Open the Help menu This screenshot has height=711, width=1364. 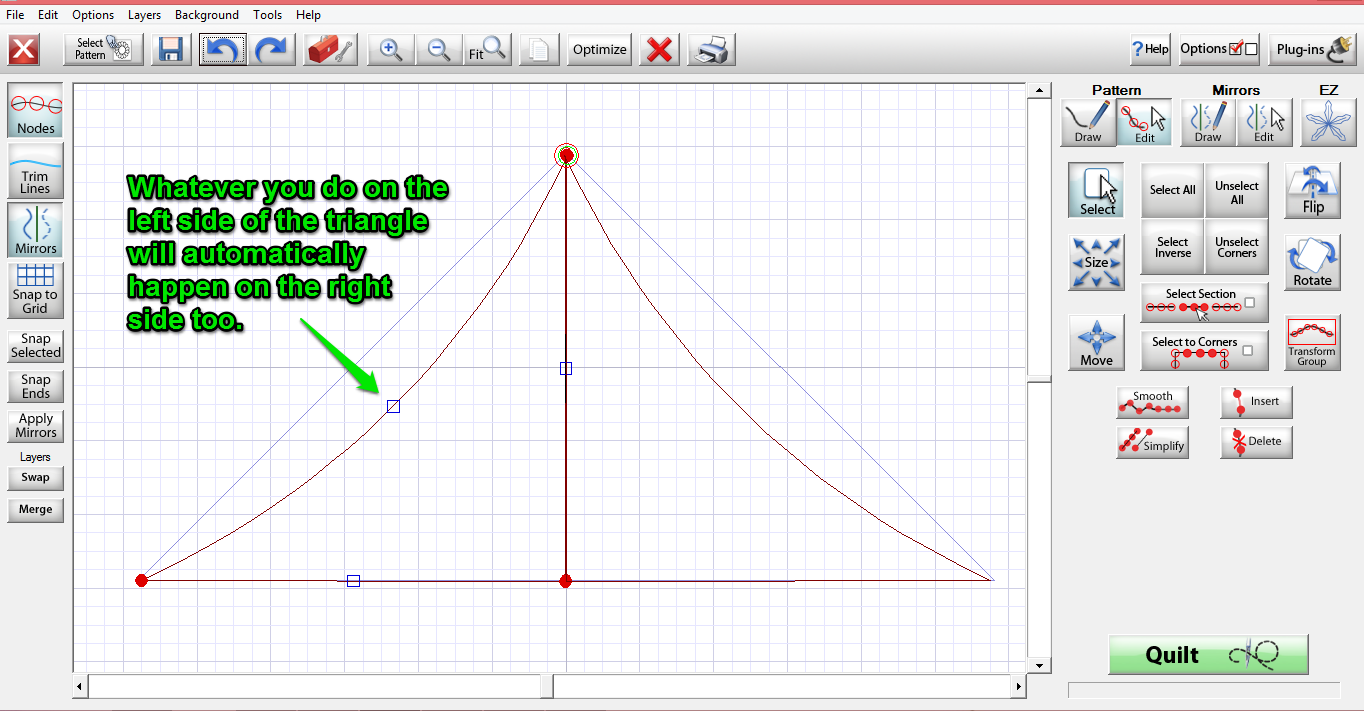(x=309, y=15)
